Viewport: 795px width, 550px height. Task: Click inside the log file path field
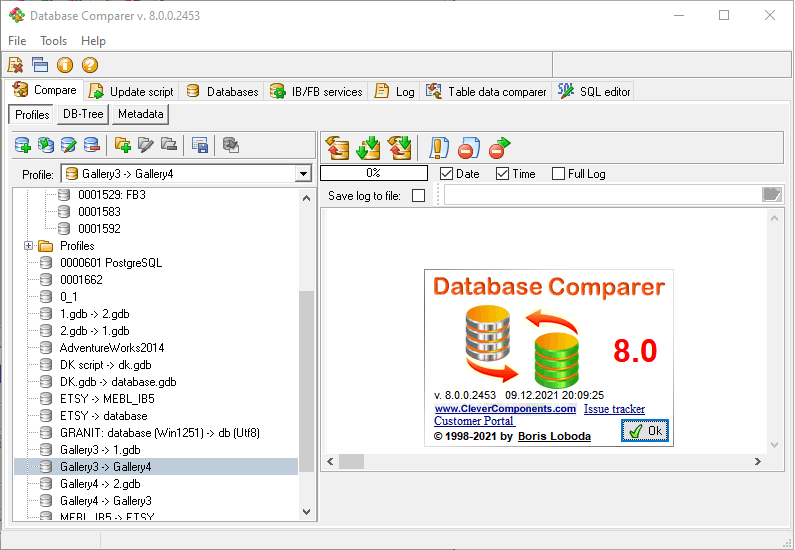603,195
